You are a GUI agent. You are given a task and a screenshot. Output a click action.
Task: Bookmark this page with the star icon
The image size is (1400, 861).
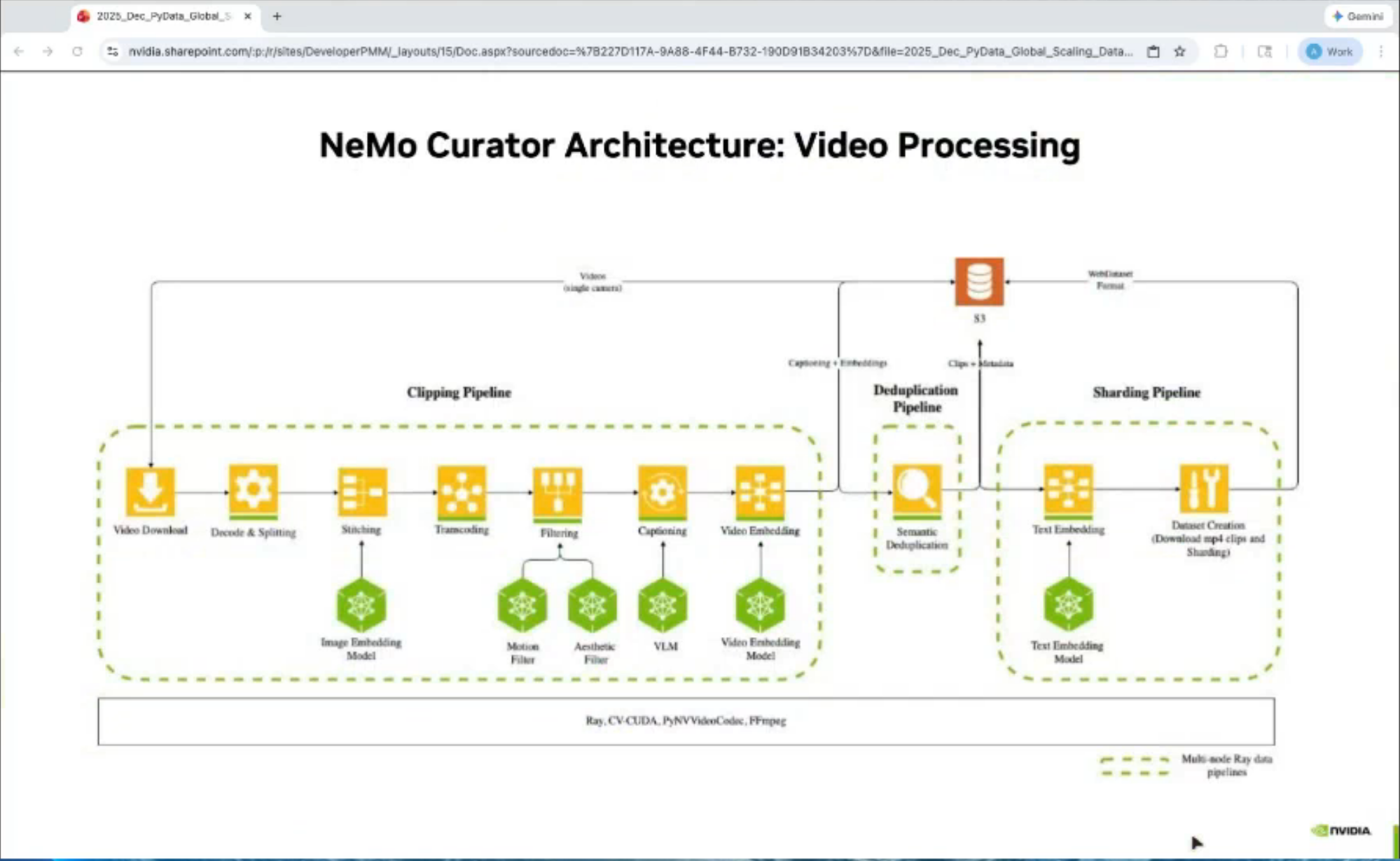tap(1179, 51)
